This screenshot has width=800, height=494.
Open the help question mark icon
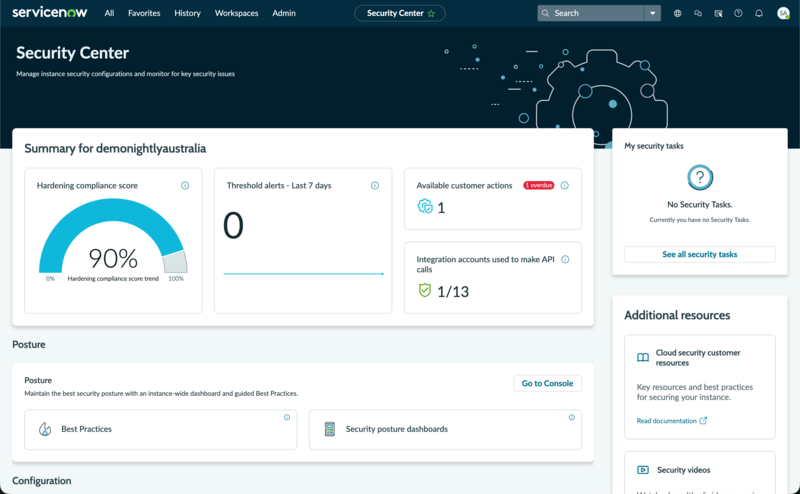(x=738, y=13)
